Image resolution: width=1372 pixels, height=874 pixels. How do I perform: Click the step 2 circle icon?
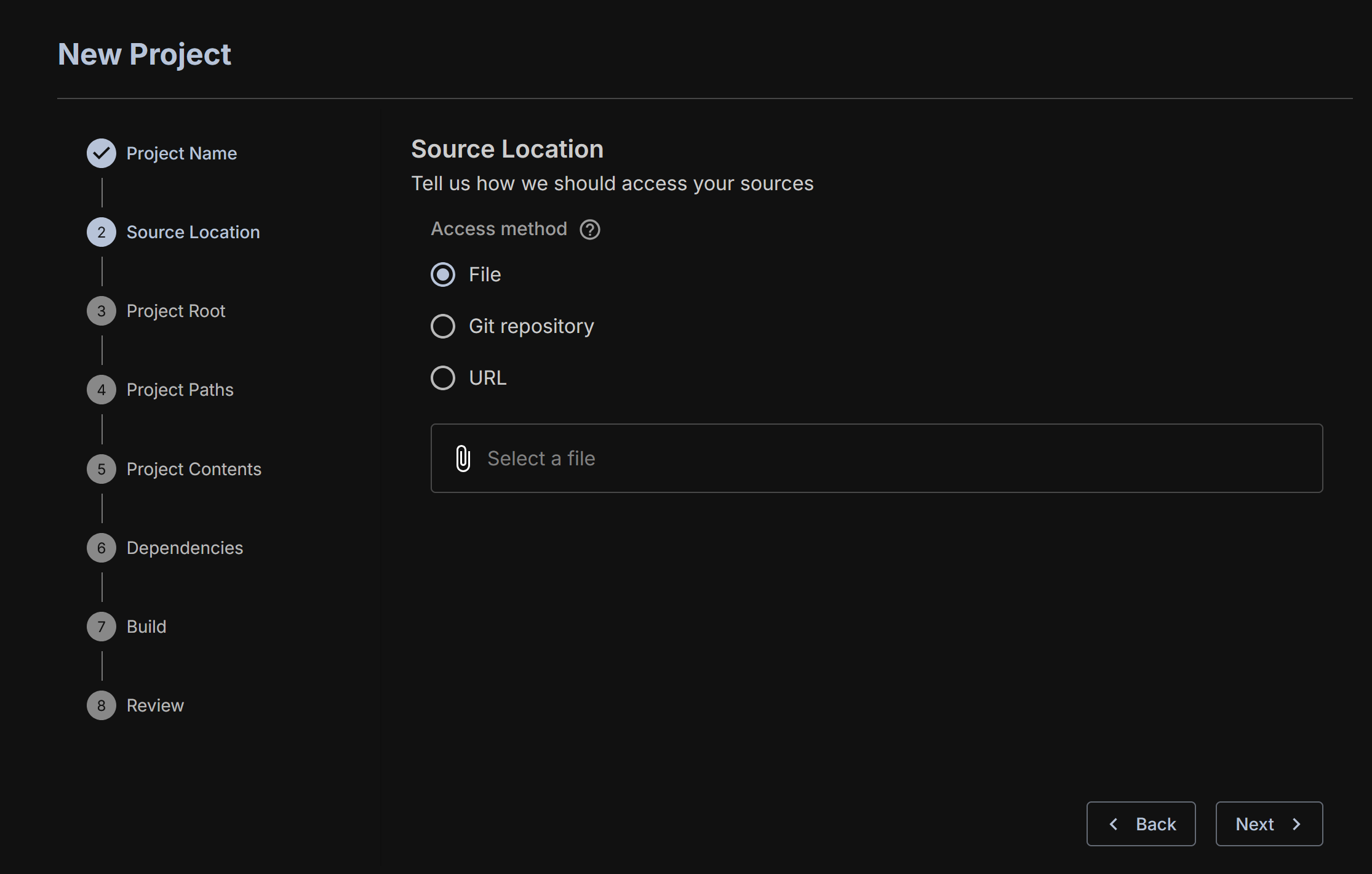(x=102, y=232)
